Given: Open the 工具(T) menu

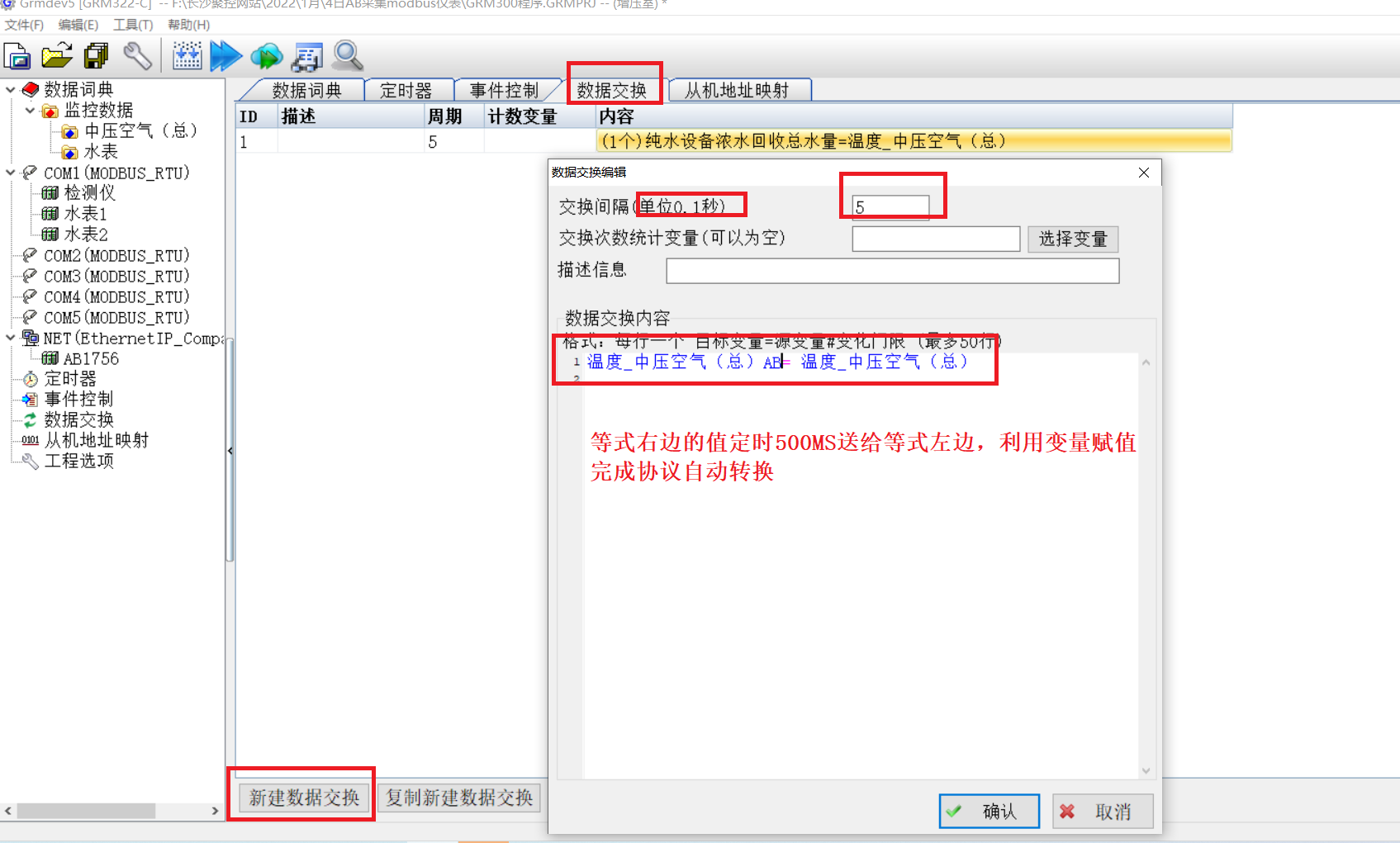Looking at the screenshot, I should (133, 25).
